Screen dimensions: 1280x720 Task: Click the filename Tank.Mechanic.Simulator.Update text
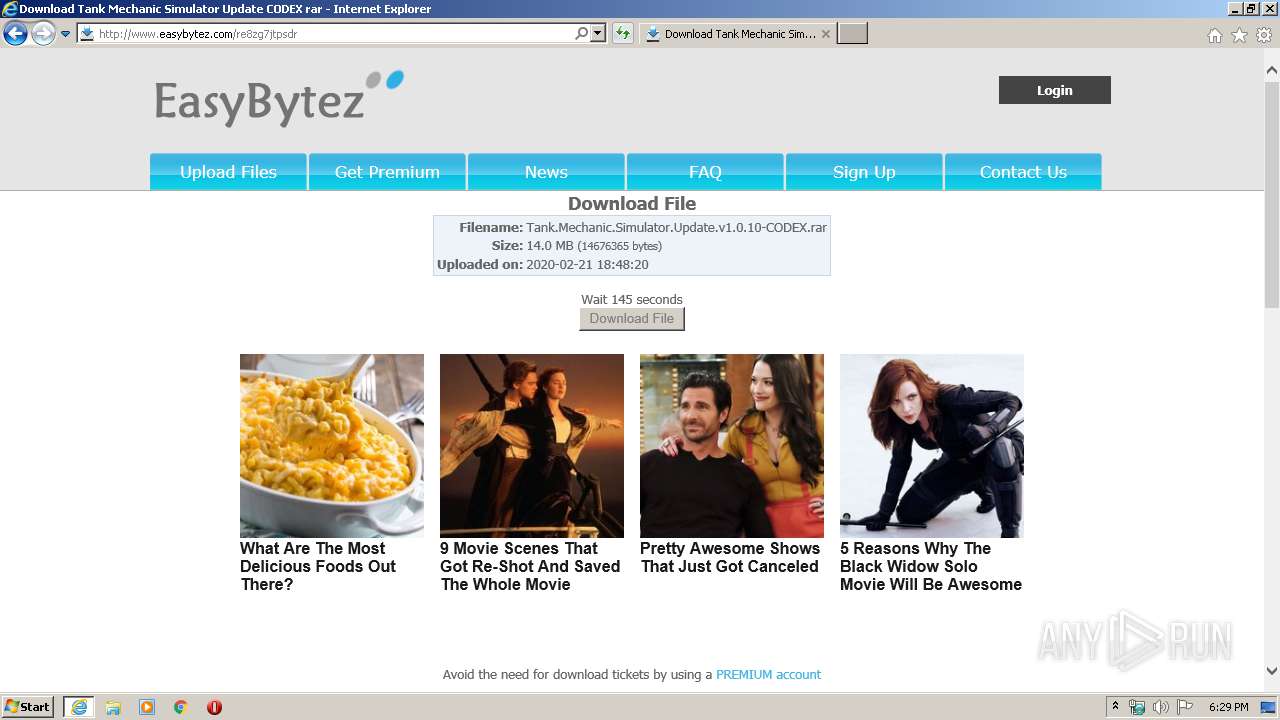click(676, 227)
